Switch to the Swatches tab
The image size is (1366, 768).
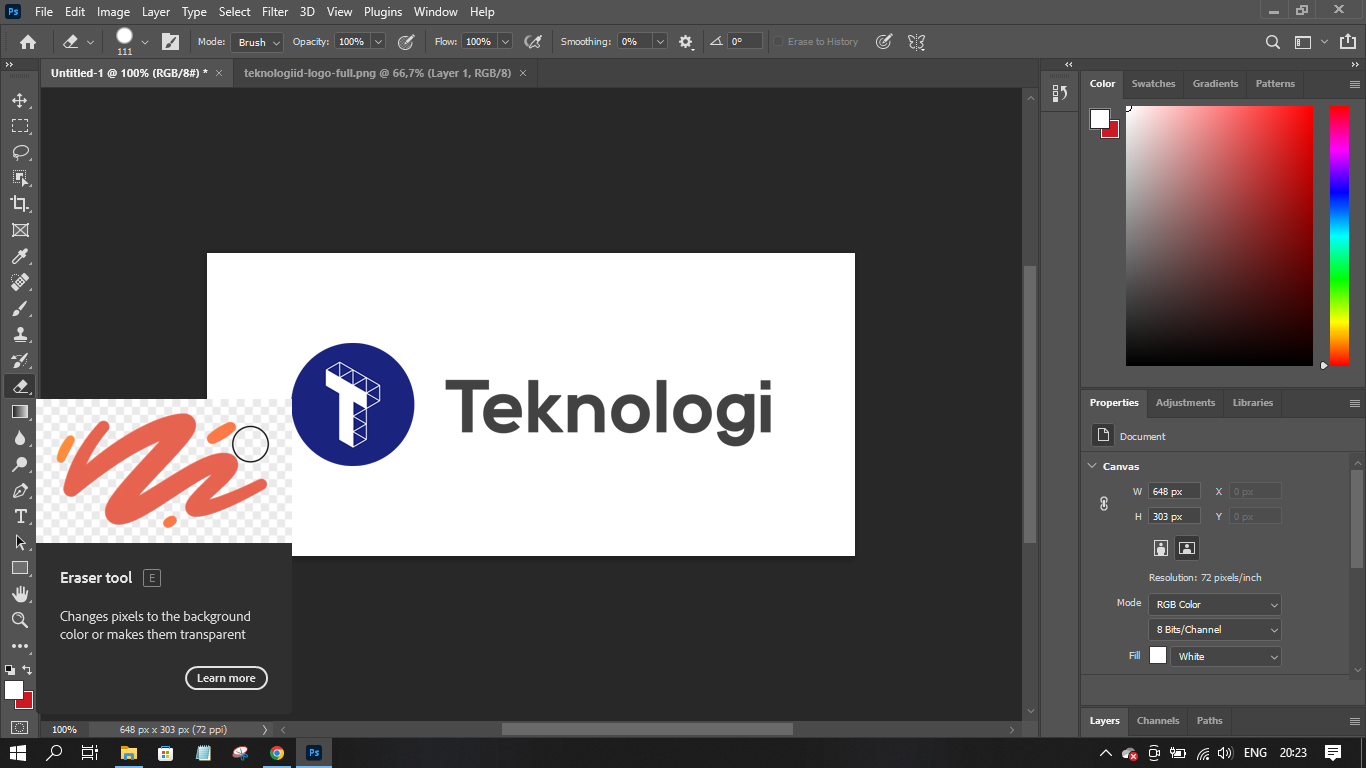(1153, 84)
